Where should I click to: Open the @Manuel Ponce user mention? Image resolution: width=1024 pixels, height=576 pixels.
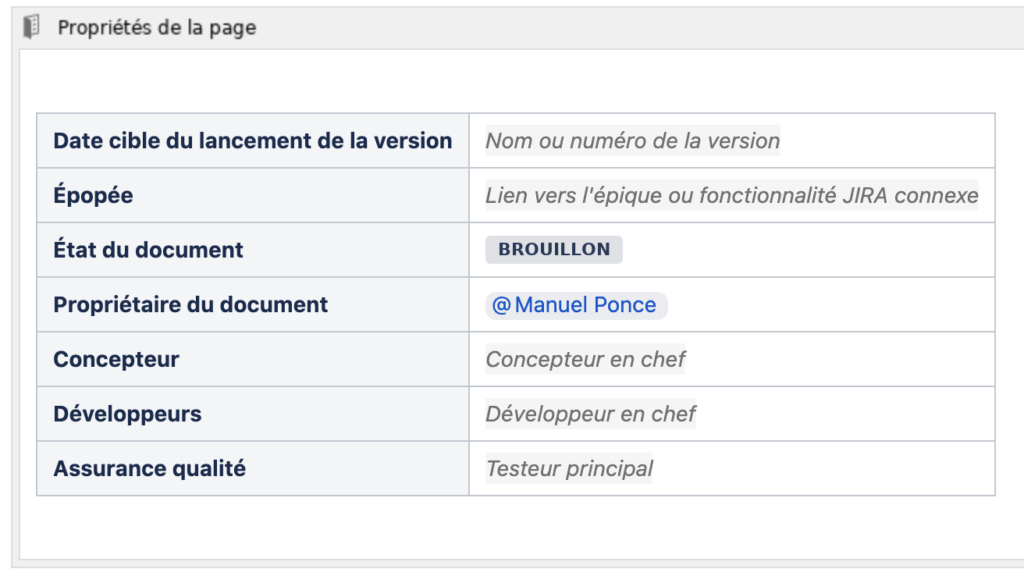point(576,305)
